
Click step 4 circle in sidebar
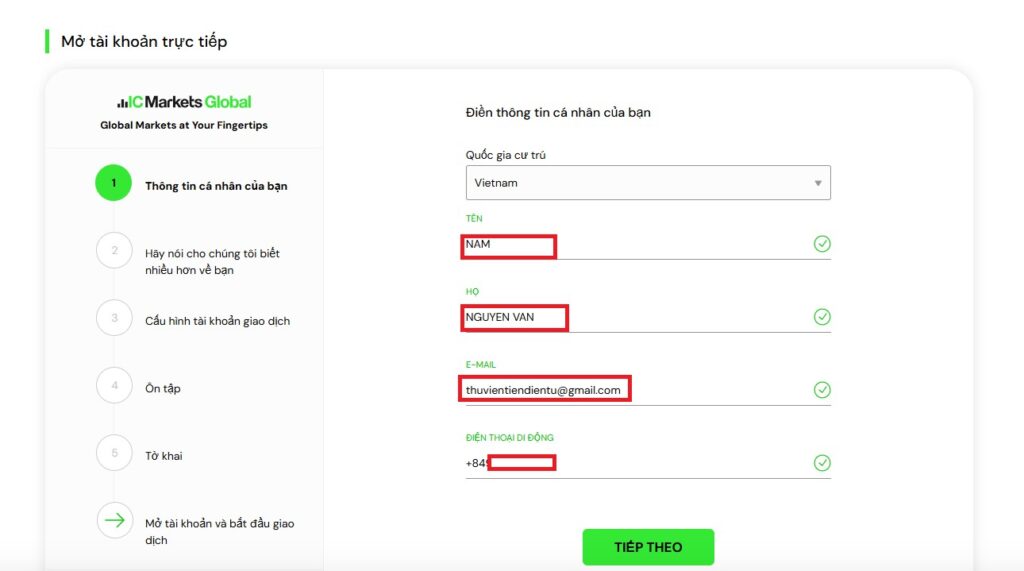pyautogui.click(x=114, y=385)
